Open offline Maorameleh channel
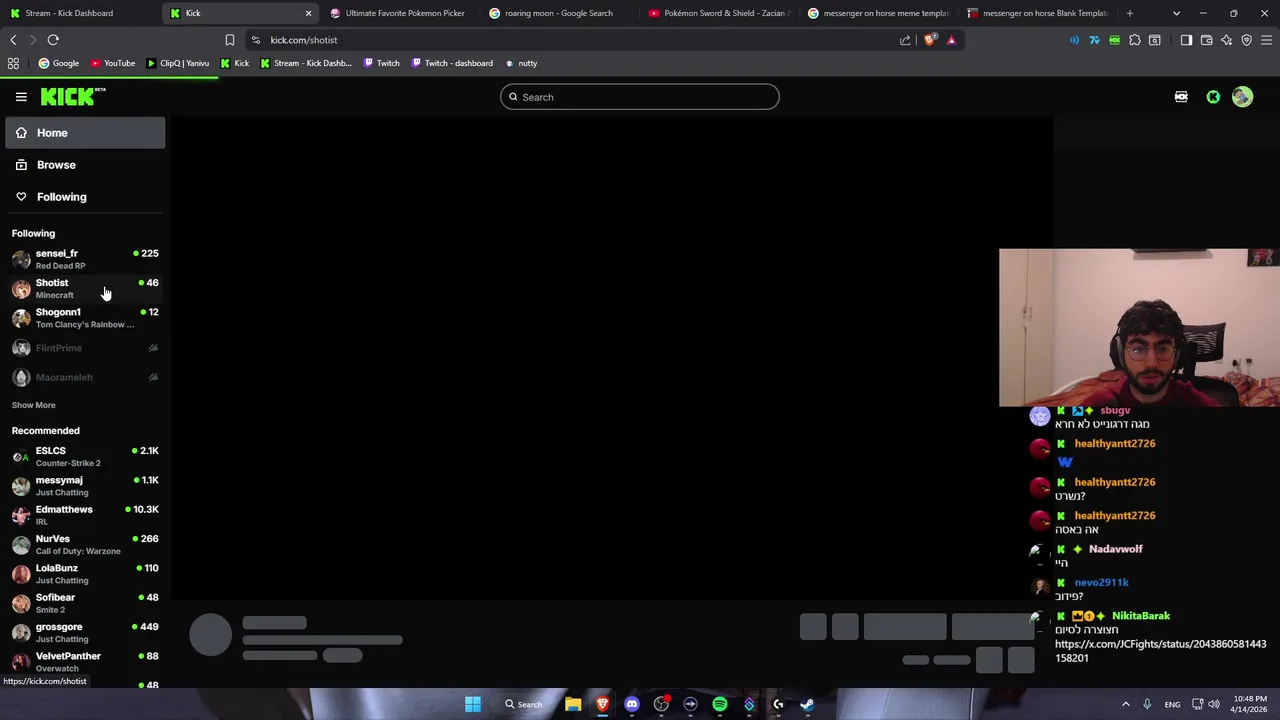 click(x=85, y=377)
